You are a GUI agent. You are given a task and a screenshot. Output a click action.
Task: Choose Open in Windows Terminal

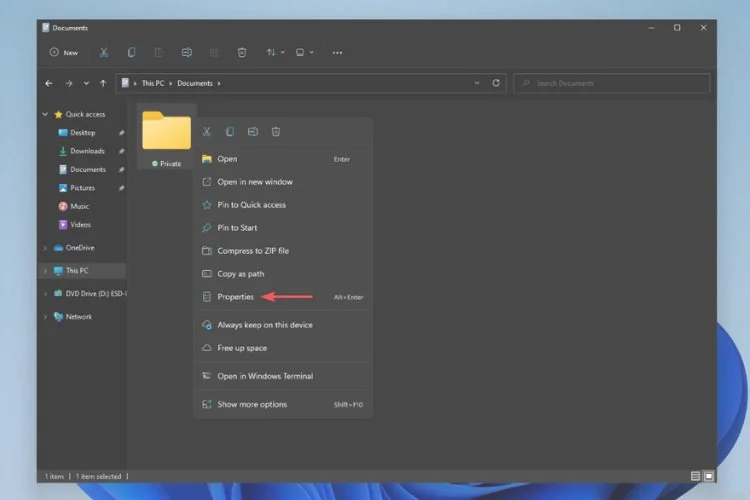coord(283,376)
